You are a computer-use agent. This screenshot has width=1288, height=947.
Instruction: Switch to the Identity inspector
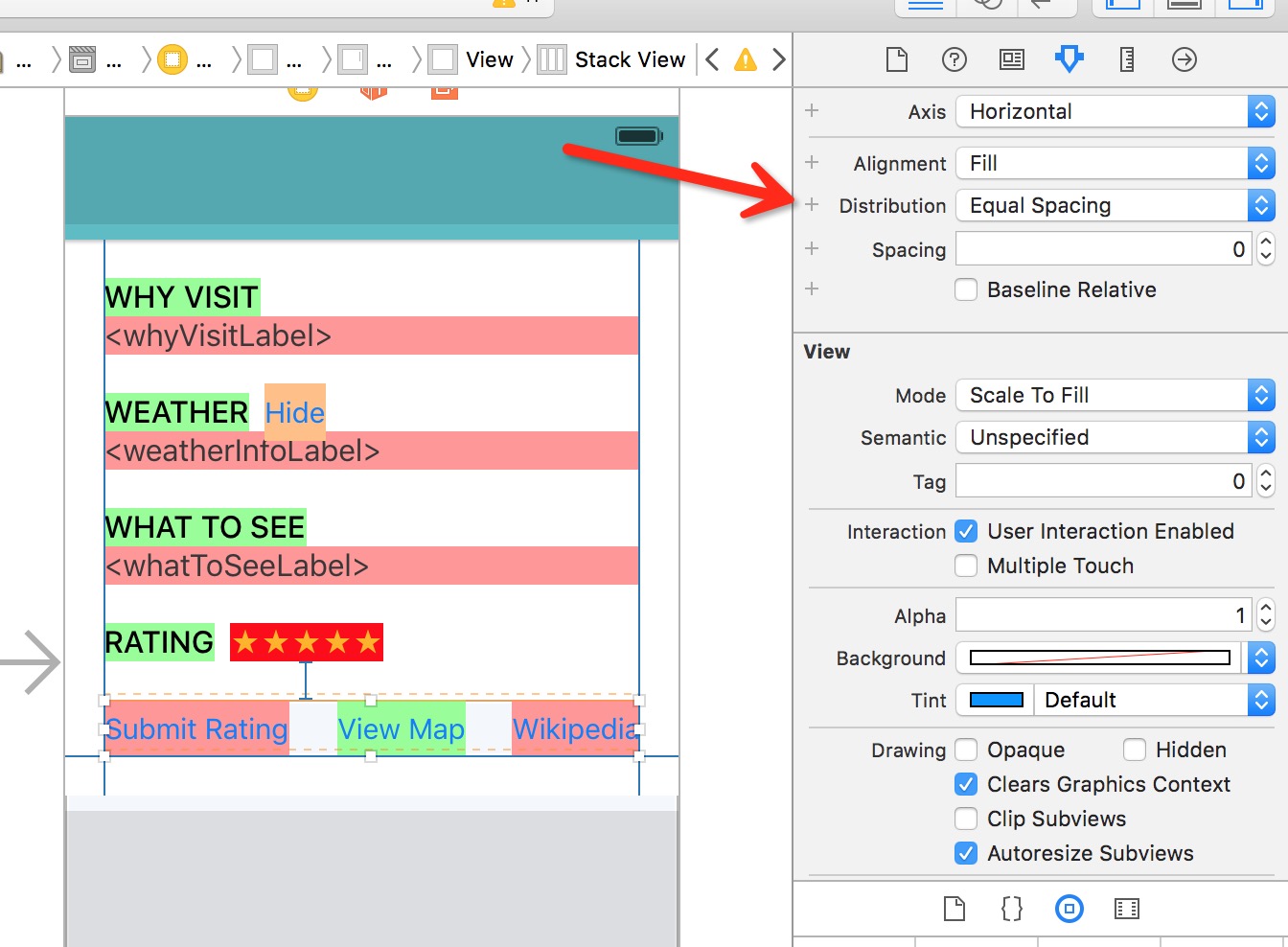pos(1011,59)
